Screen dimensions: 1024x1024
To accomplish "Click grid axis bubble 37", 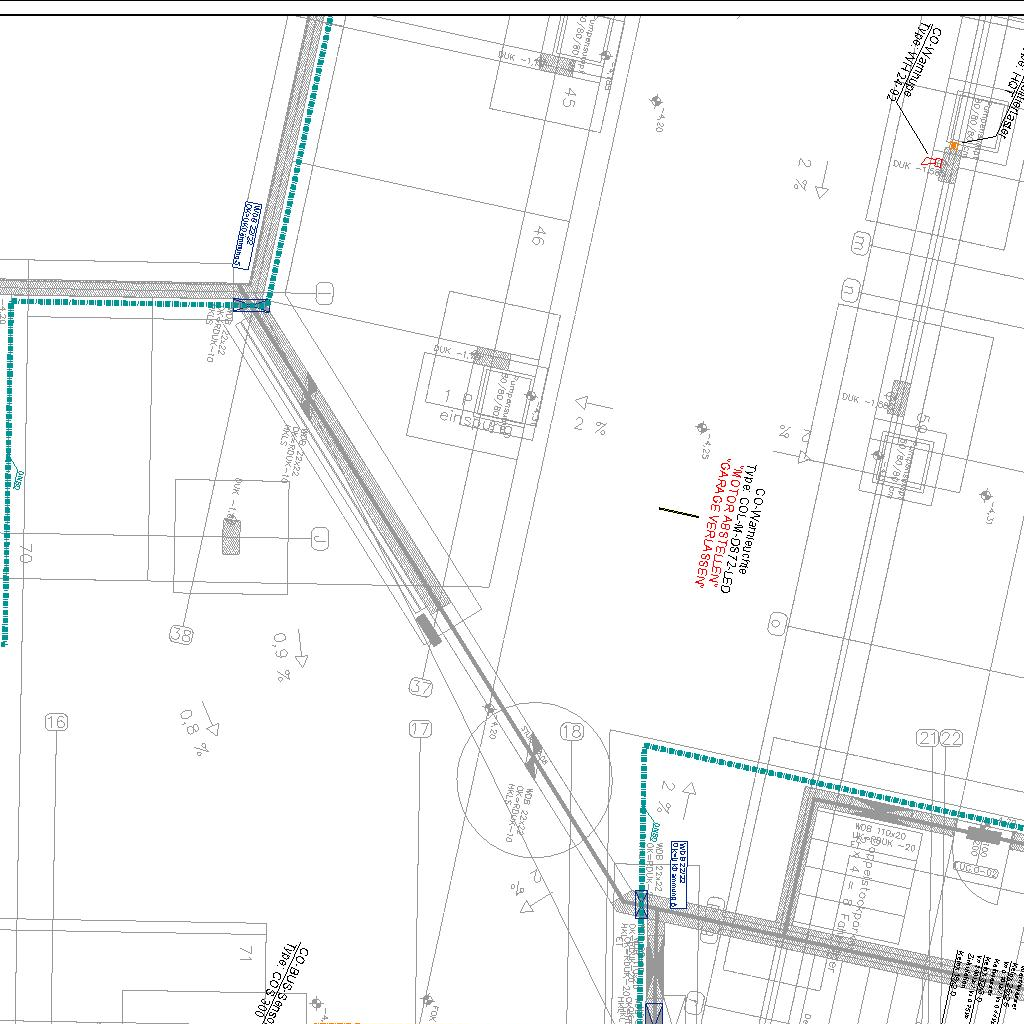I will 421,687.
